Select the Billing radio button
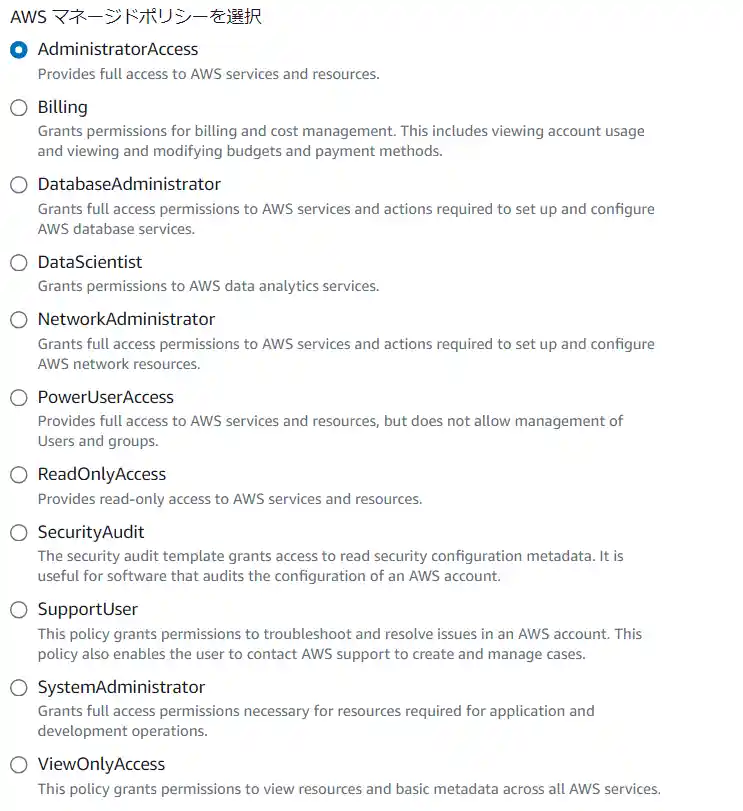 [x=19, y=108]
